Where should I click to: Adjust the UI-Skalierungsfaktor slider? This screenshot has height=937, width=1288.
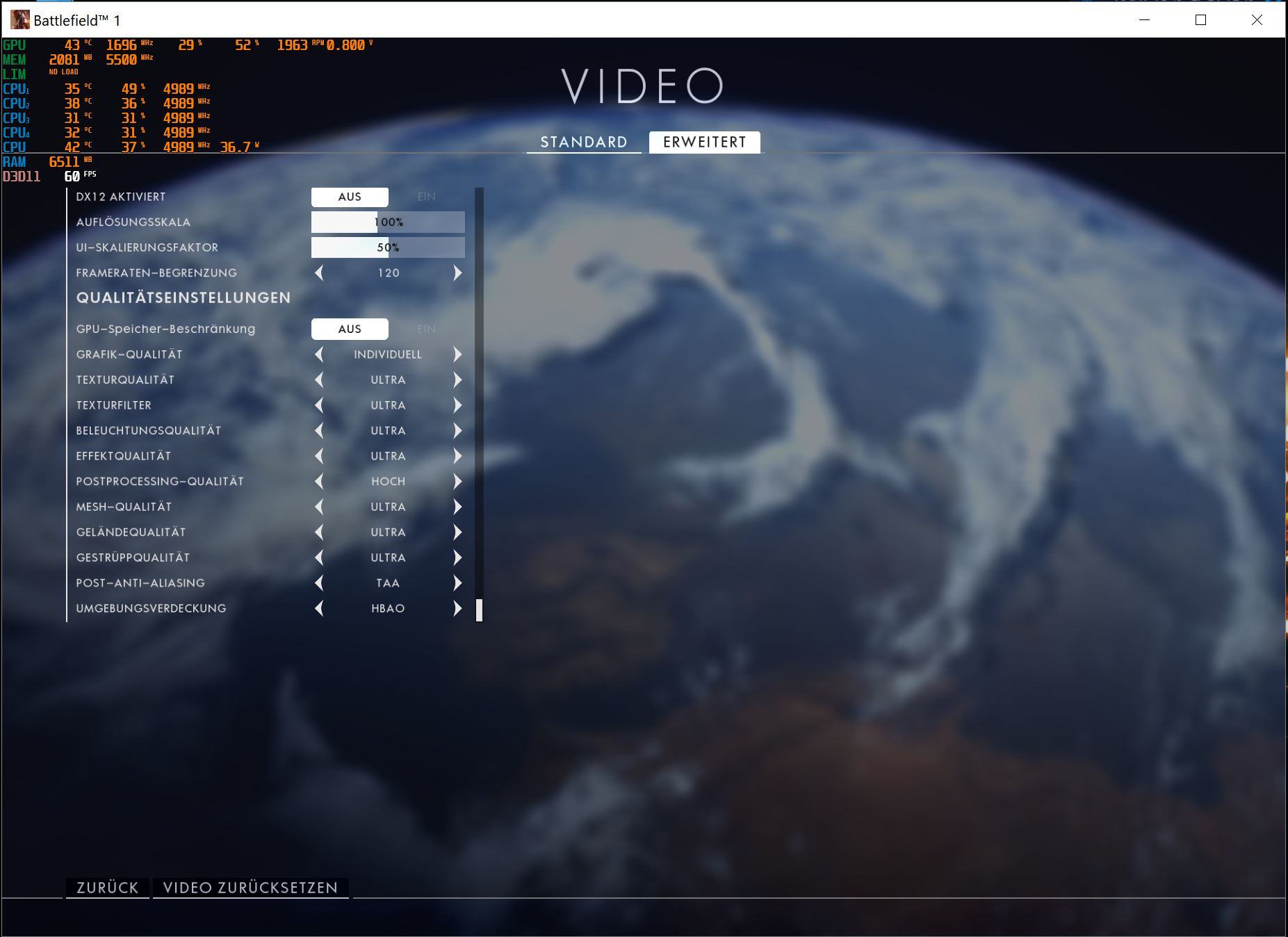388,247
